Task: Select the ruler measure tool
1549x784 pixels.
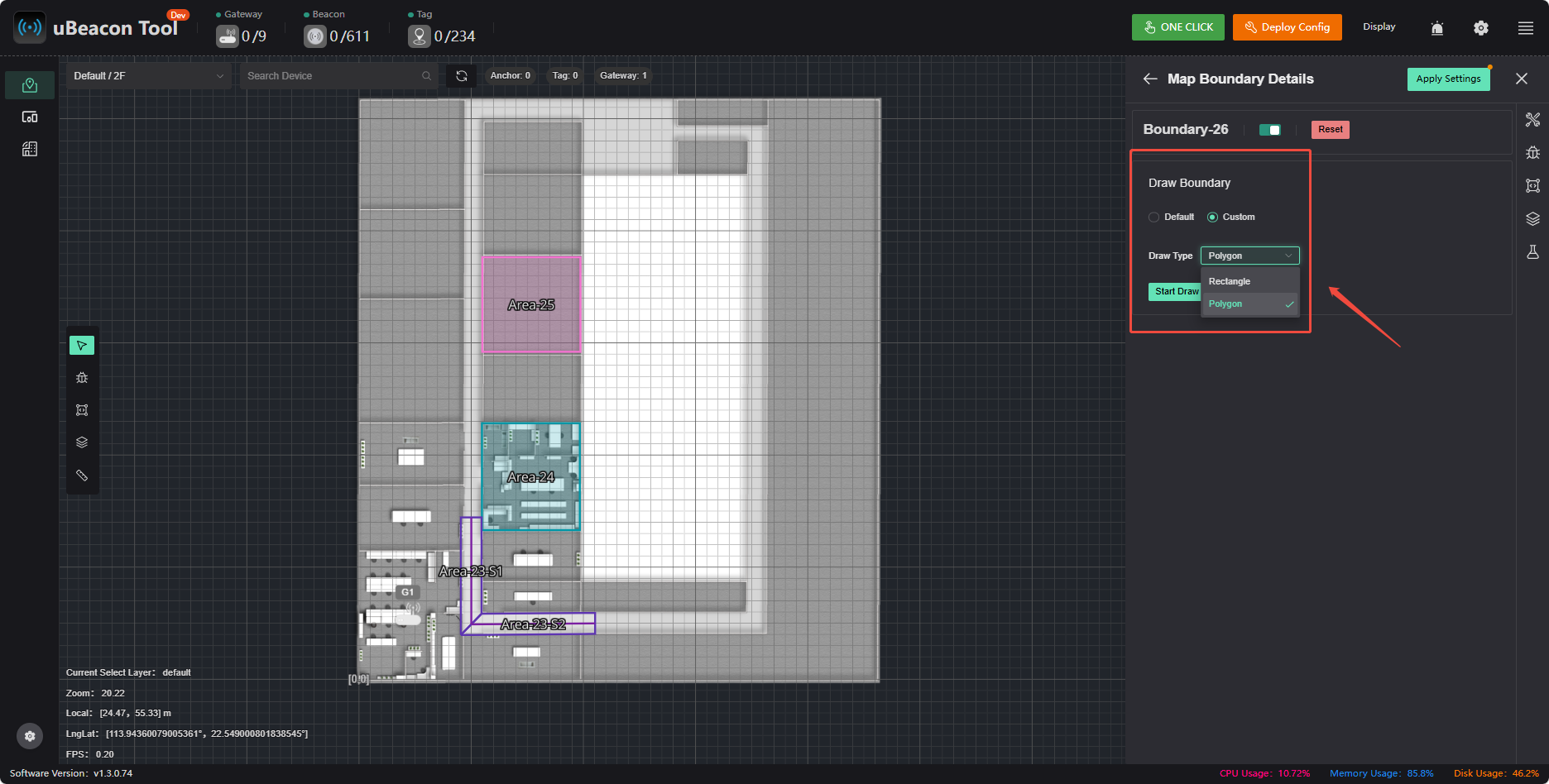Action: click(x=82, y=475)
